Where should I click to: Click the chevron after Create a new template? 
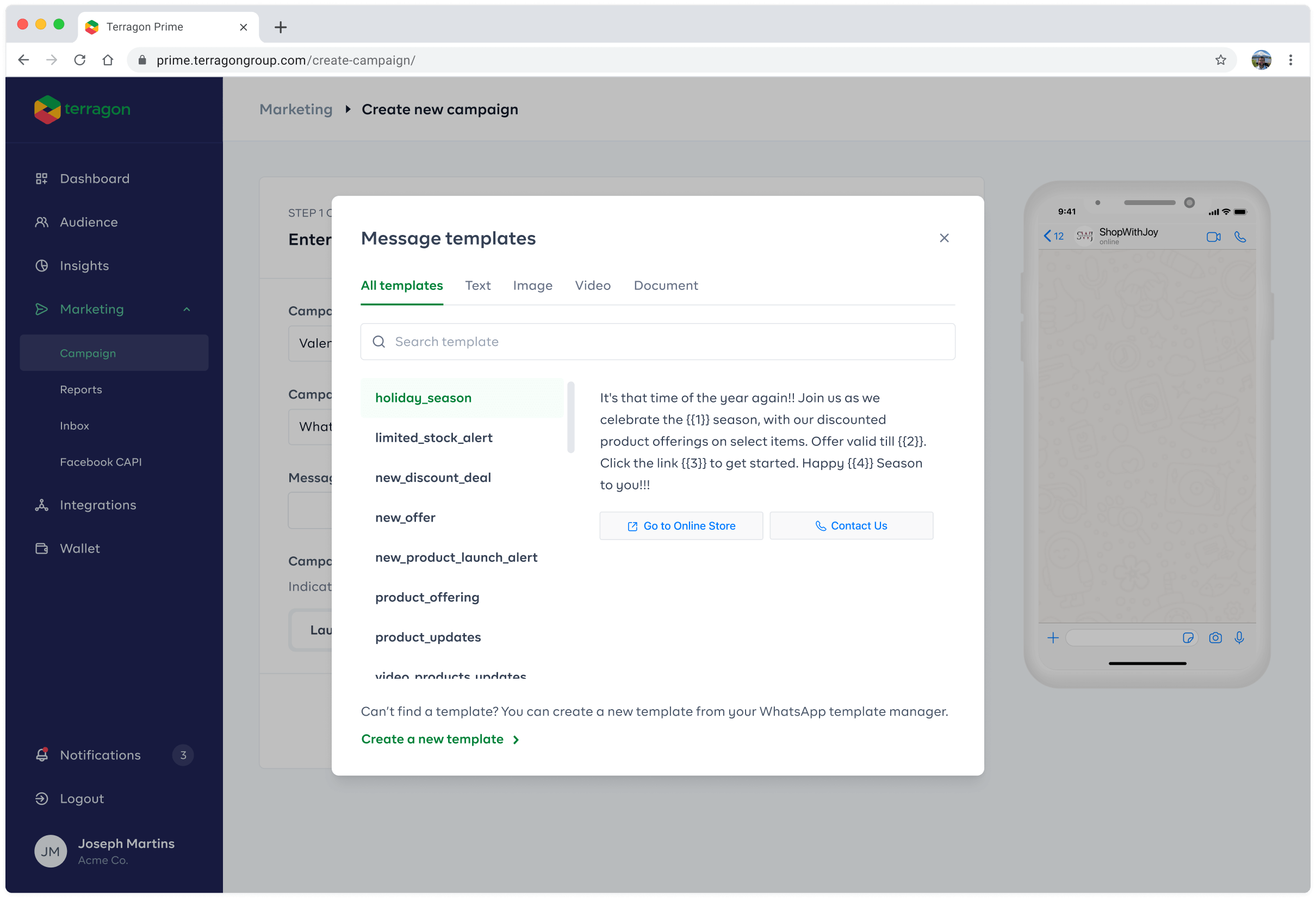516,740
